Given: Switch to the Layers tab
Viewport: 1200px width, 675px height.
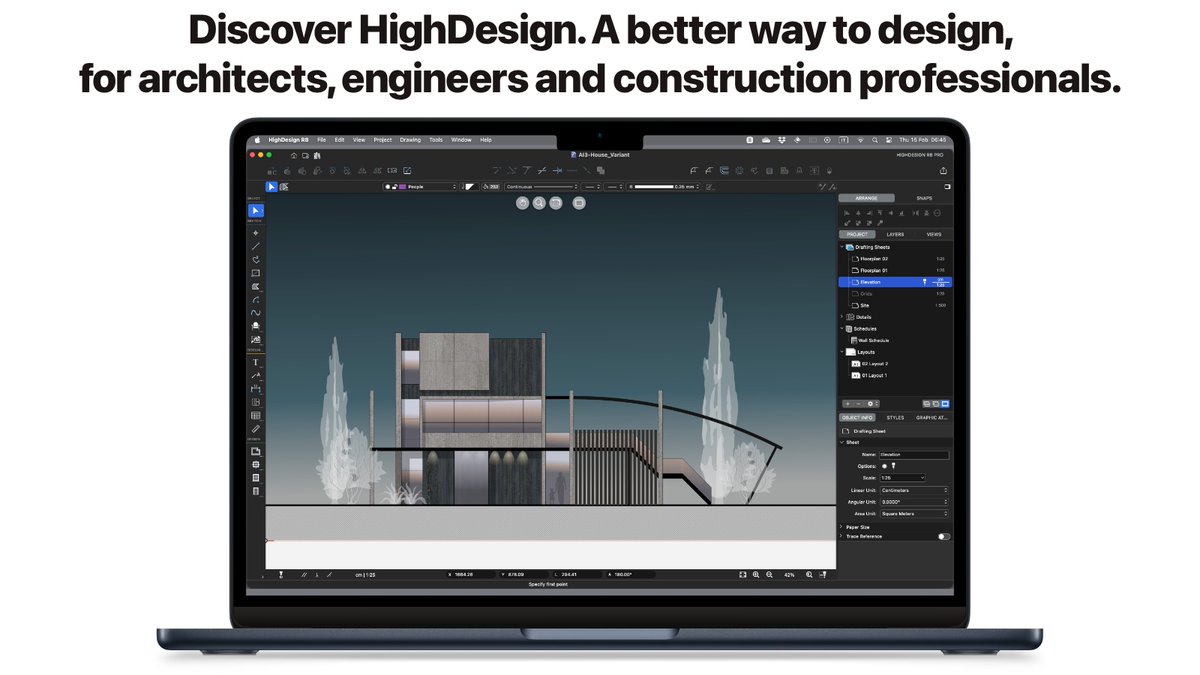Looking at the screenshot, I should (895, 234).
